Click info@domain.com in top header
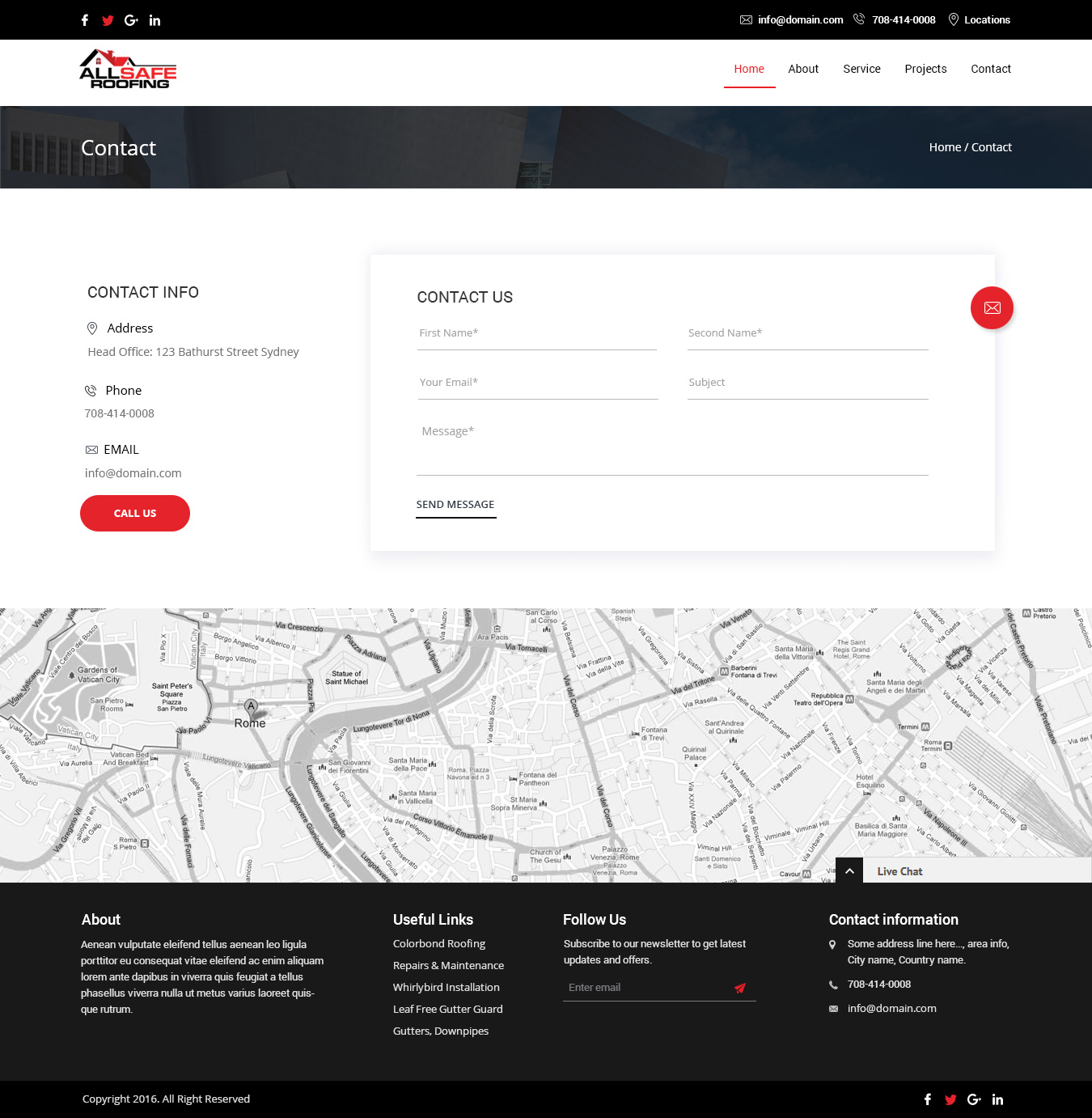The width and height of the screenshot is (1092, 1118). pyautogui.click(x=801, y=20)
